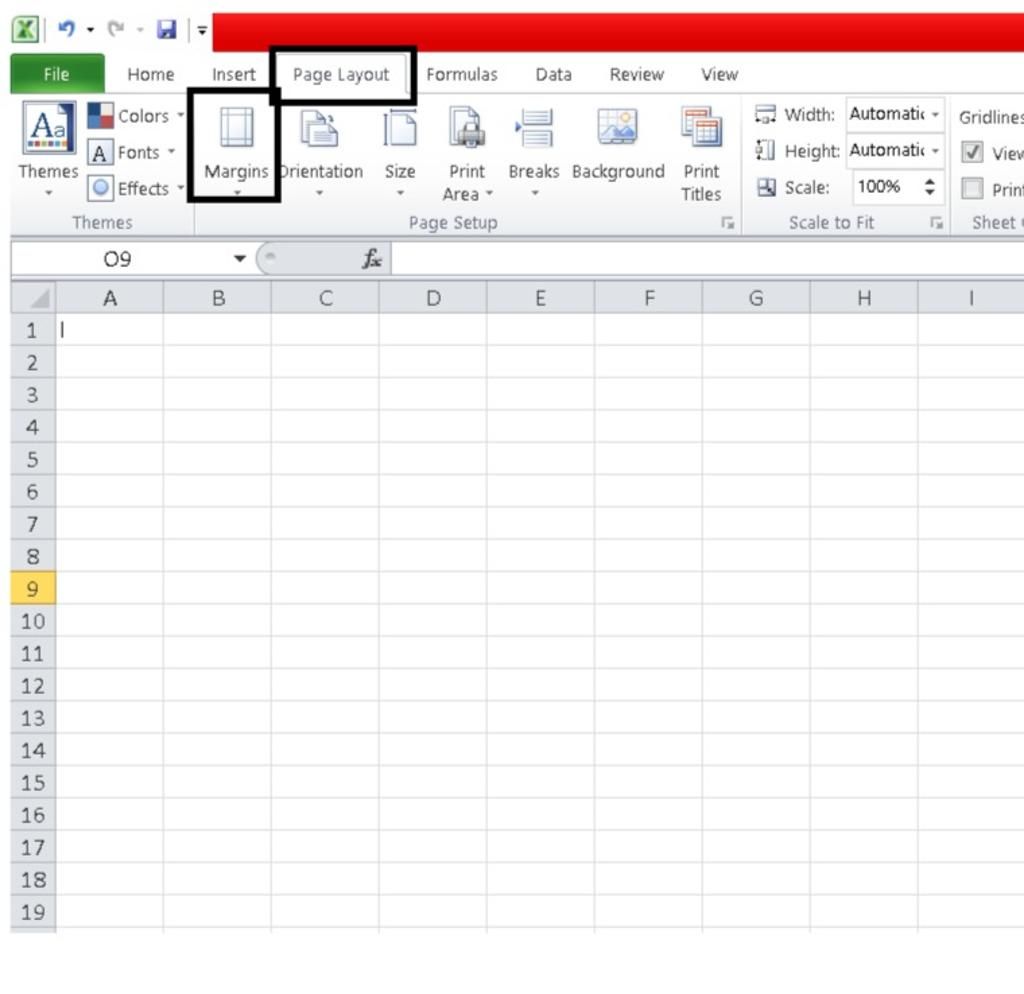Select column D header
The image size is (1024, 994).
(433, 298)
